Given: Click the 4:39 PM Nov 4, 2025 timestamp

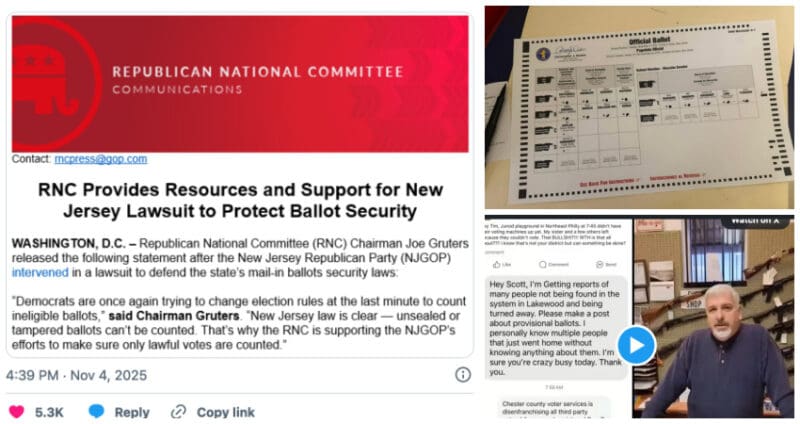Looking at the screenshot, I should pyautogui.click(x=76, y=374).
